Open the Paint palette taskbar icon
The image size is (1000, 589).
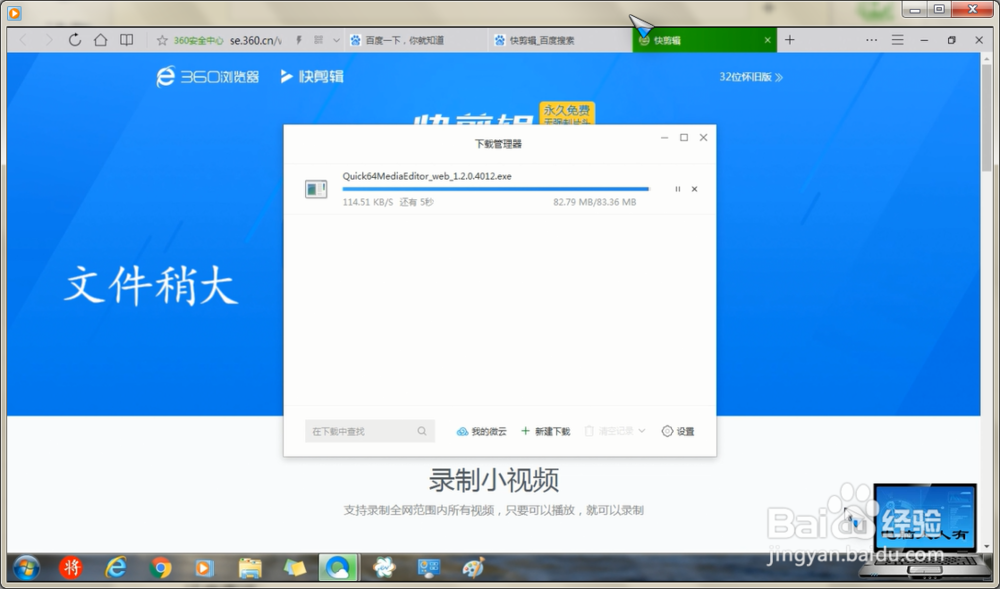point(473,567)
